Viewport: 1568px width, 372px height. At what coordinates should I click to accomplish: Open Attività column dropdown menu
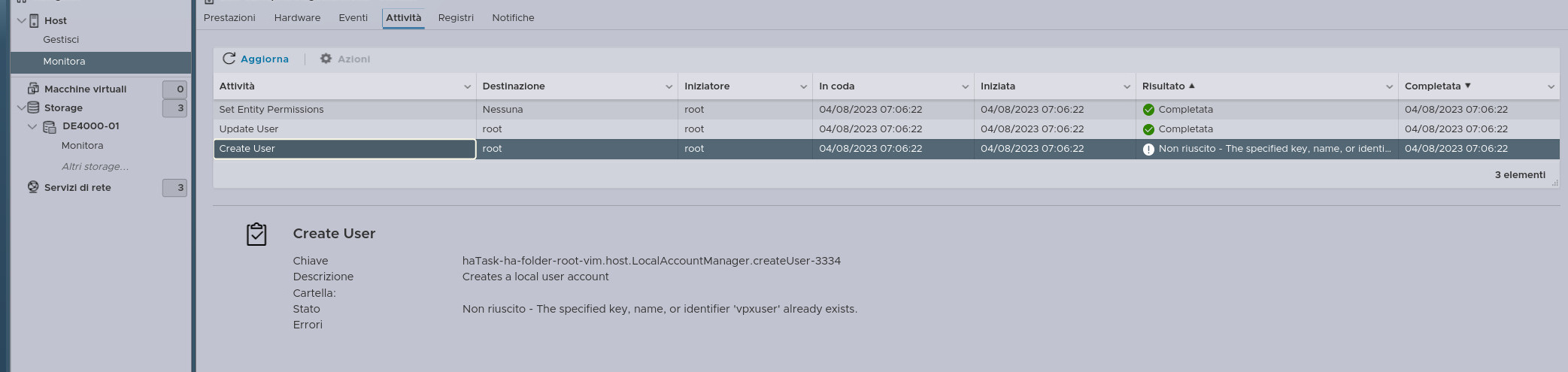pyautogui.click(x=467, y=87)
